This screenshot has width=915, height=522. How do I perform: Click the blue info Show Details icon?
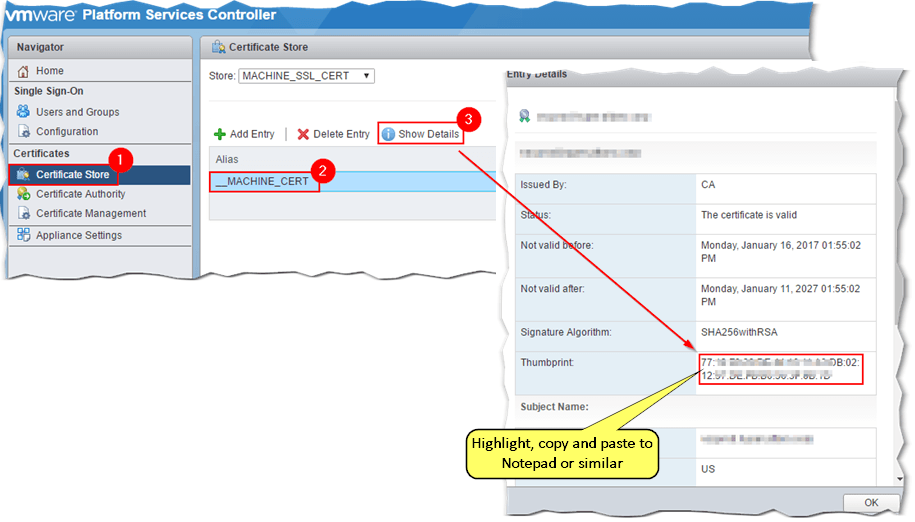pos(388,134)
